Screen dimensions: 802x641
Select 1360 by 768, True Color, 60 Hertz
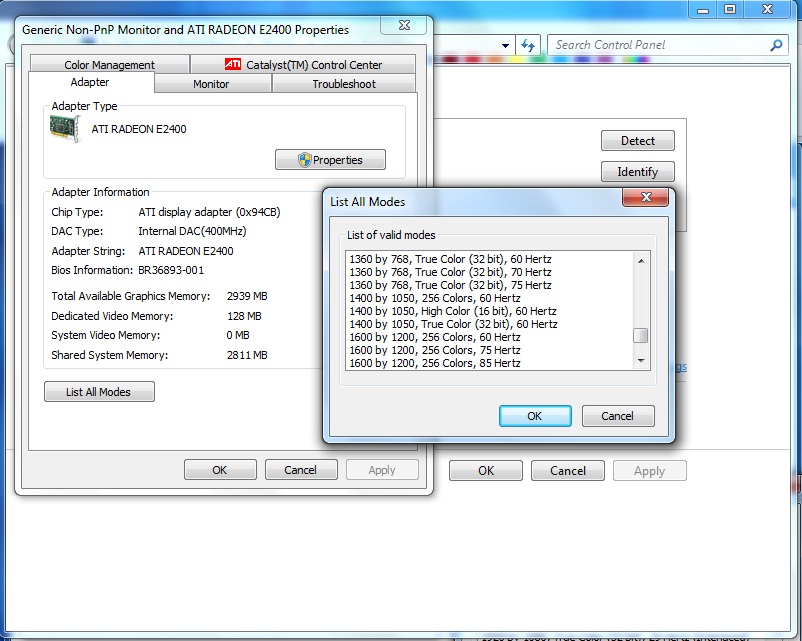451,259
